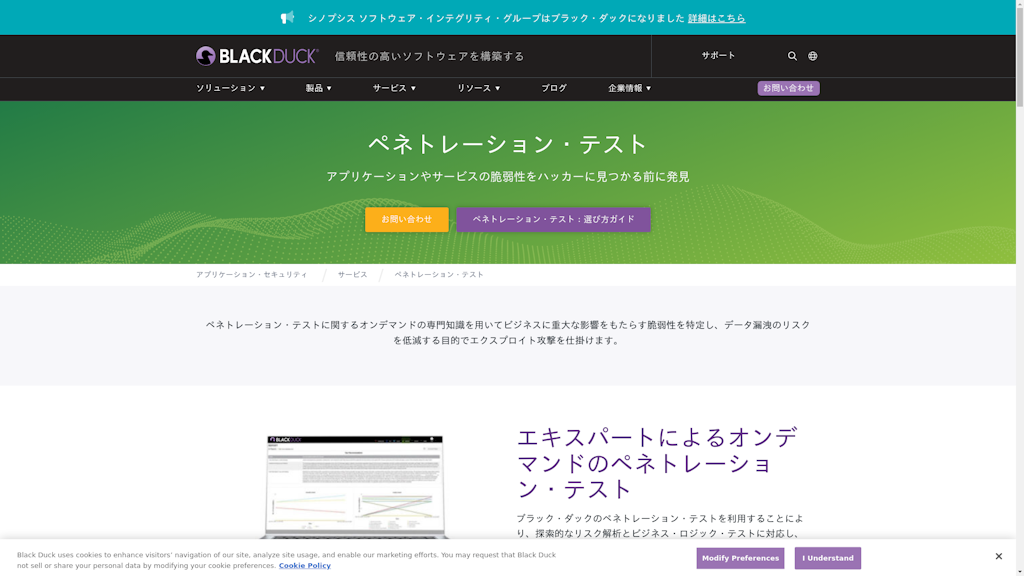Screen dimensions: 1024x576
Task: Open the 企業情報 dropdown
Action: point(628,88)
